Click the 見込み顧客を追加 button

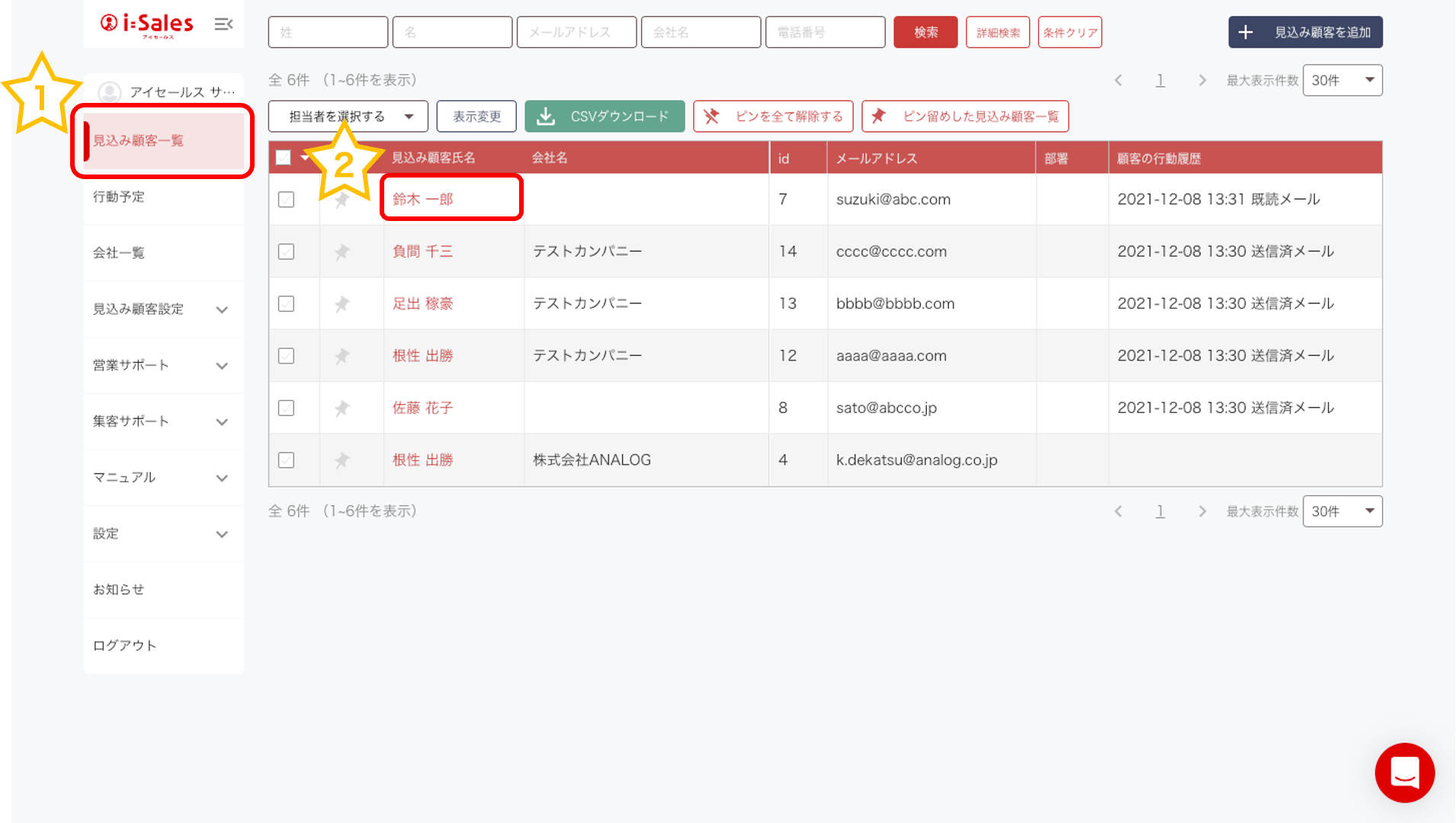point(1305,33)
